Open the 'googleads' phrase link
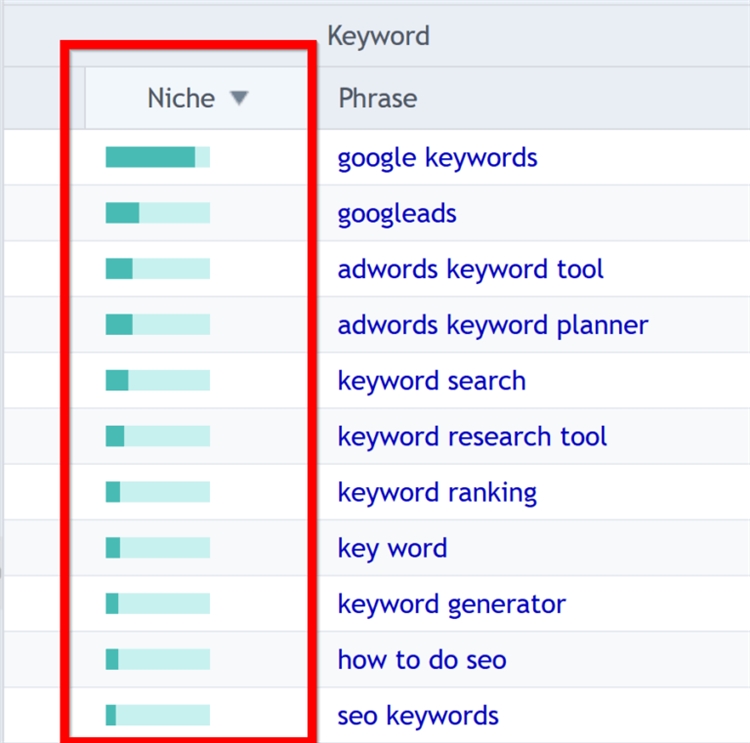Image resolution: width=750 pixels, height=743 pixels. click(x=397, y=214)
